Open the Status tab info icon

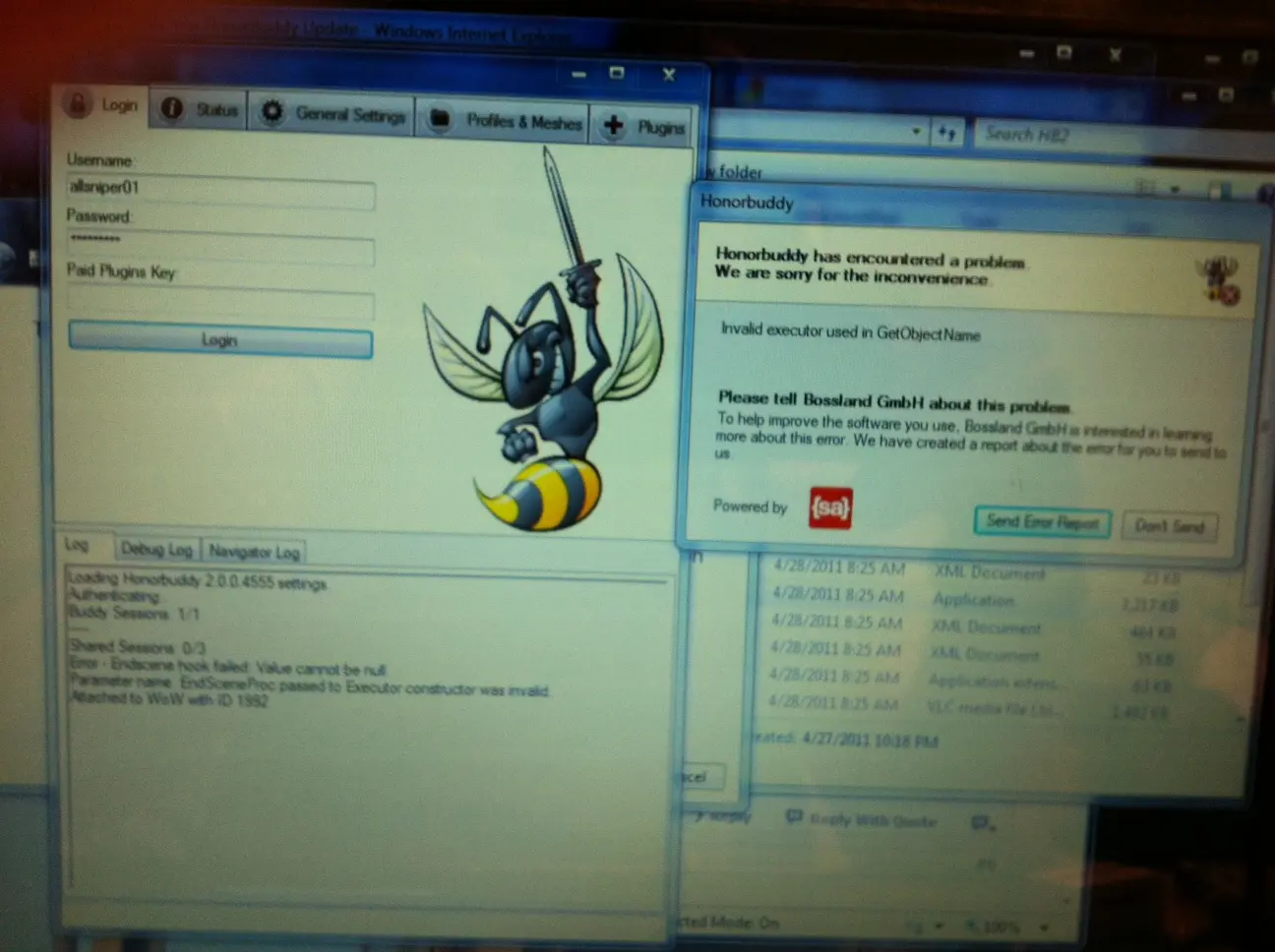pos(172,109)
